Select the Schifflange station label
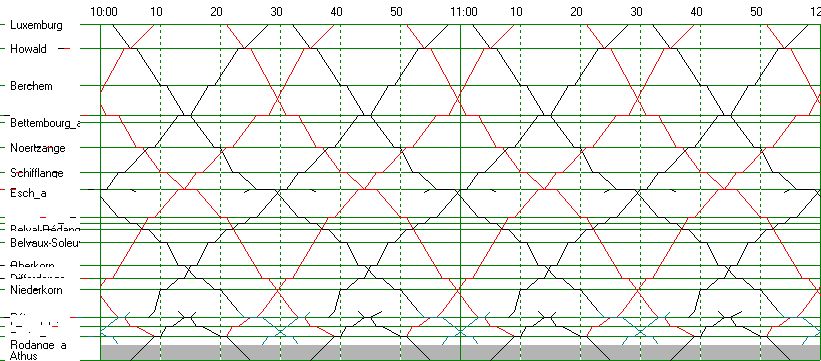Screen dimensions: 821x361 [37, 172]
